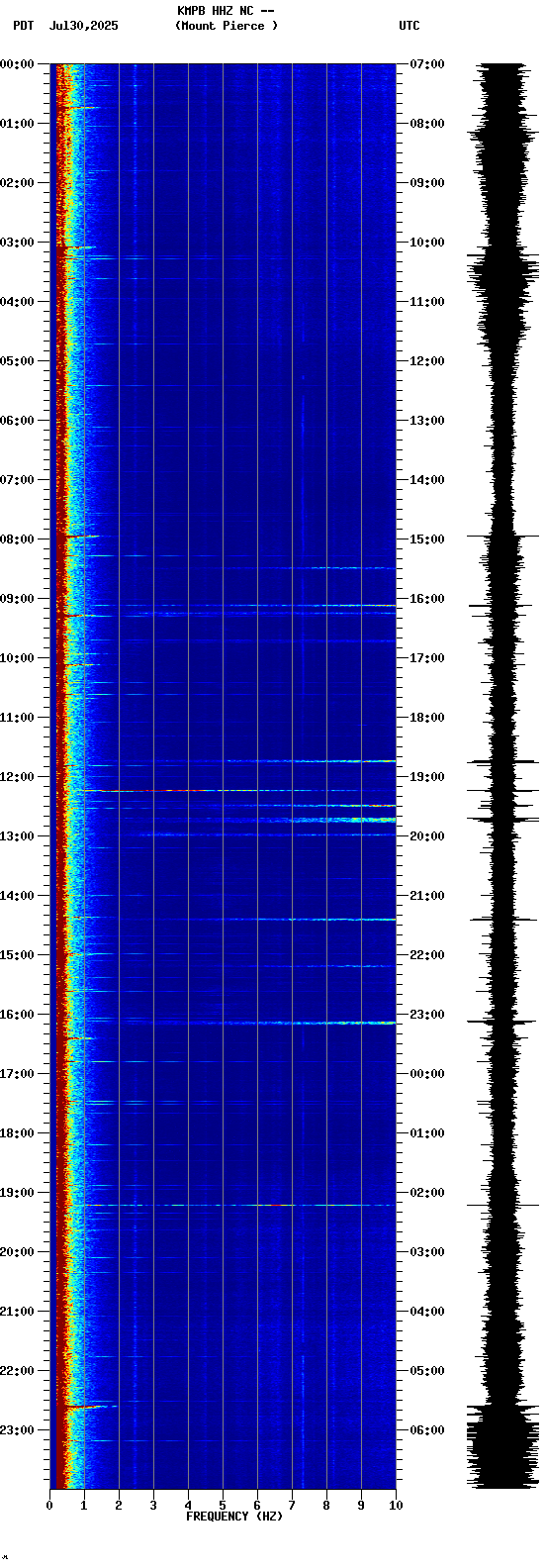Screen dimensions: 546x1568
Task: Click the PDT '10:00' time label
Action: (x=17, y=658)
